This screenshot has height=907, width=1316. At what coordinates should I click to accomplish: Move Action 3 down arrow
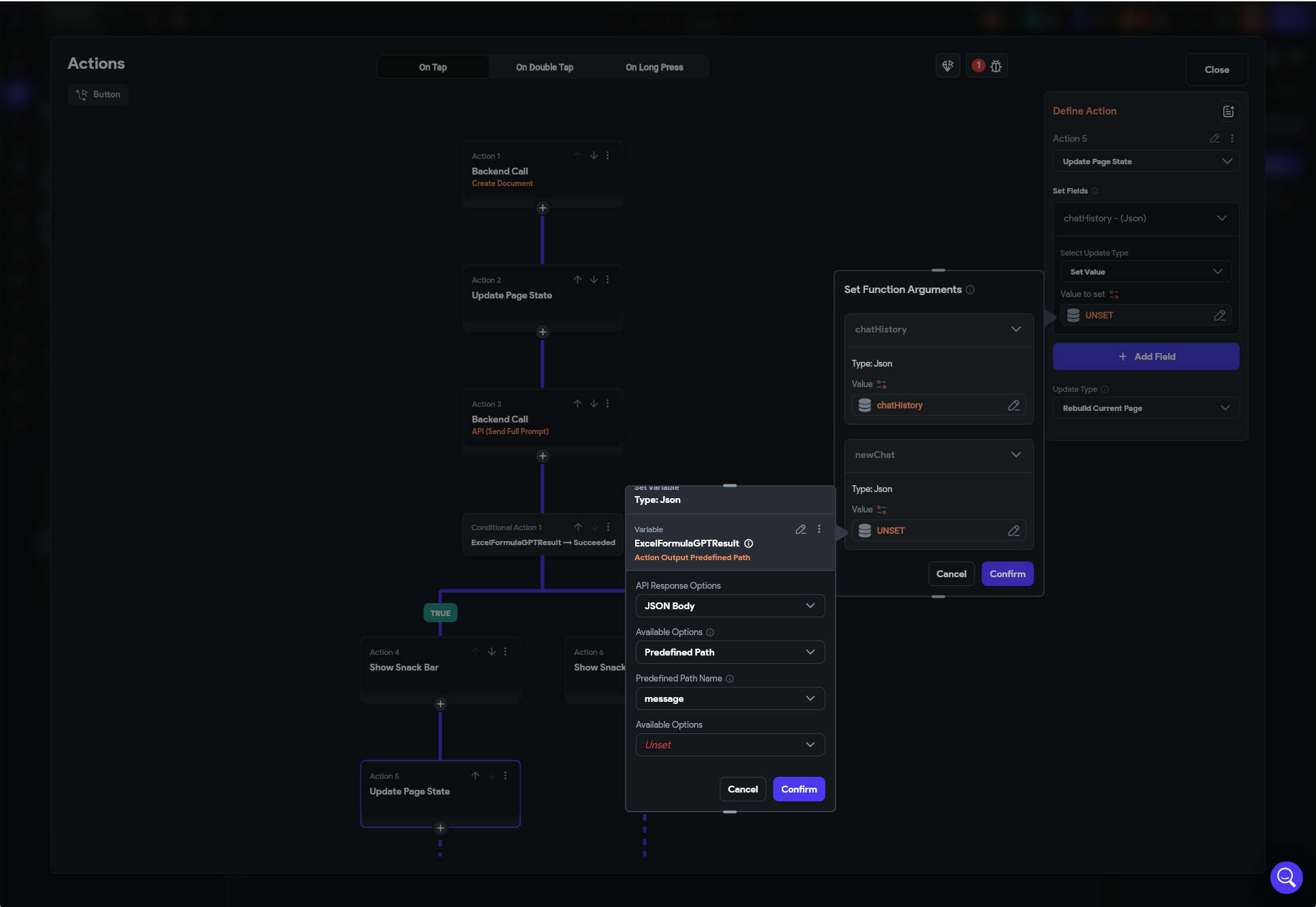594,404
